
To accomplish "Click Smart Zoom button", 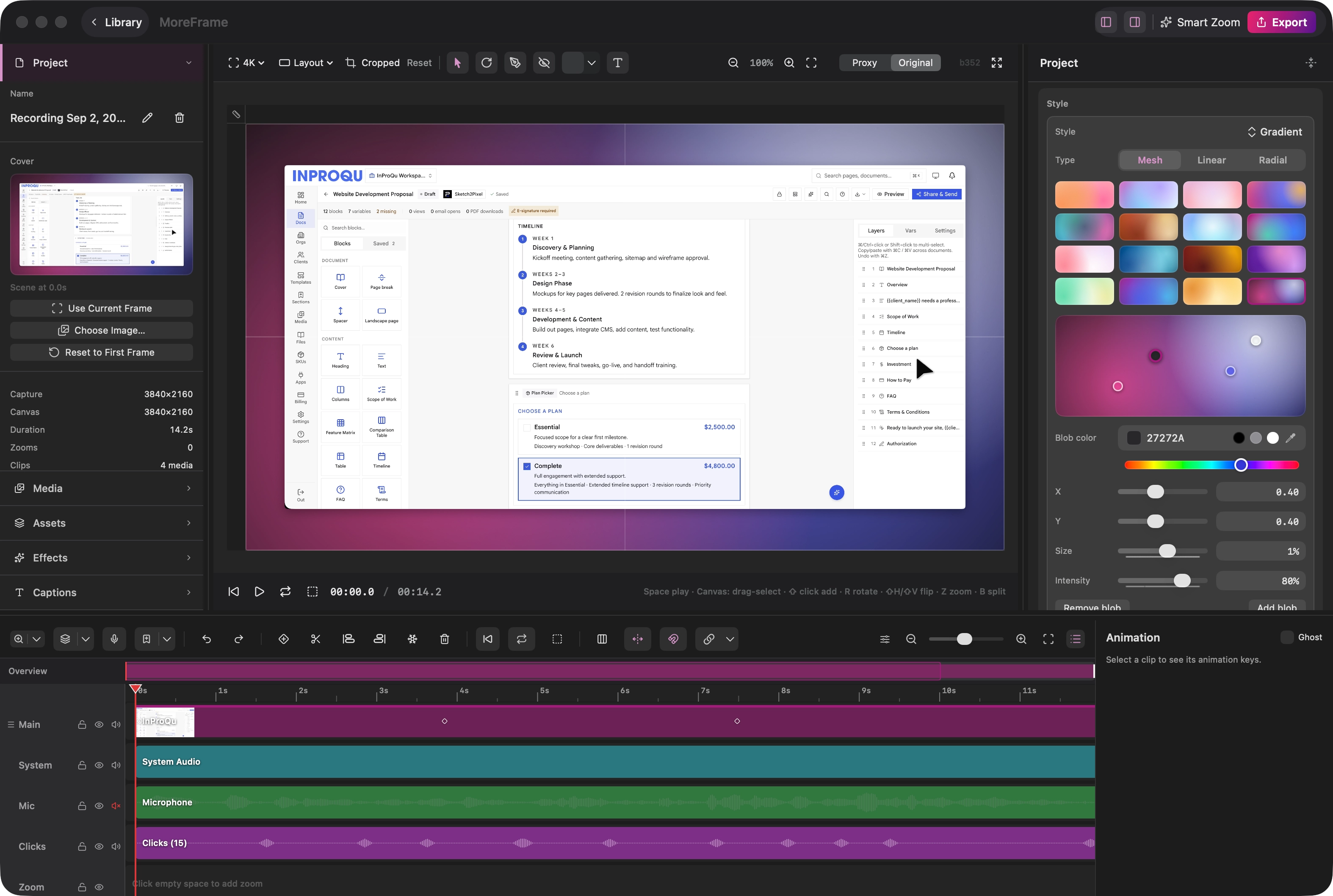I will coord(1200,22).
